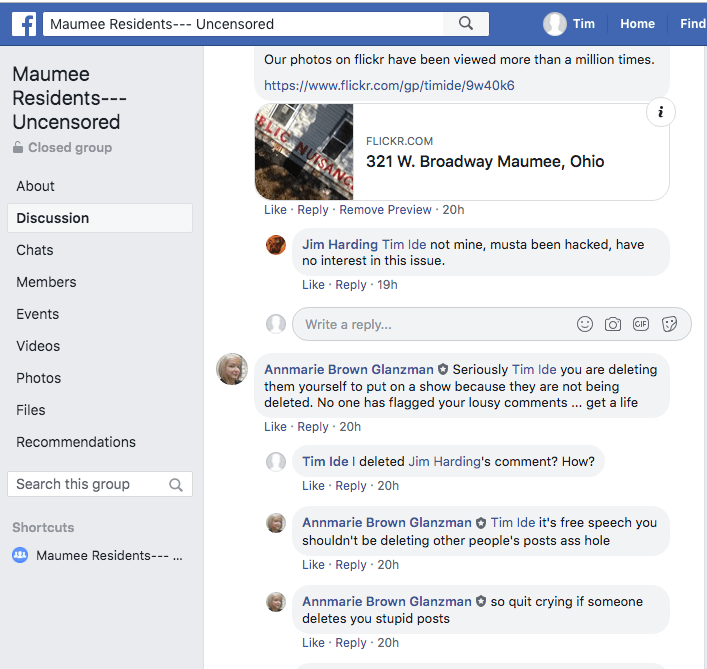
Task: Open the Events section
Action: pos(38,314)
